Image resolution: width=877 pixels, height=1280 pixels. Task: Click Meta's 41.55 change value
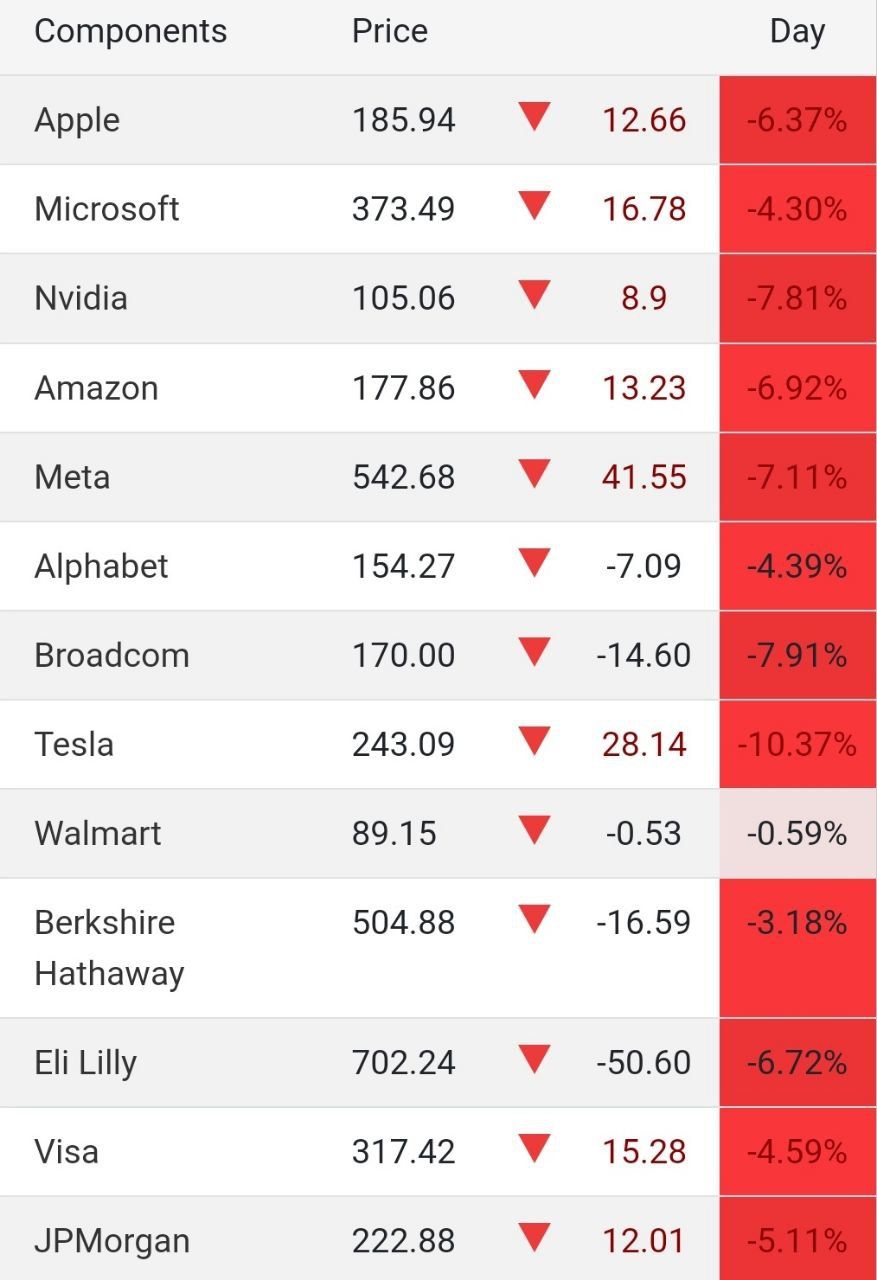tap(644, 477)
